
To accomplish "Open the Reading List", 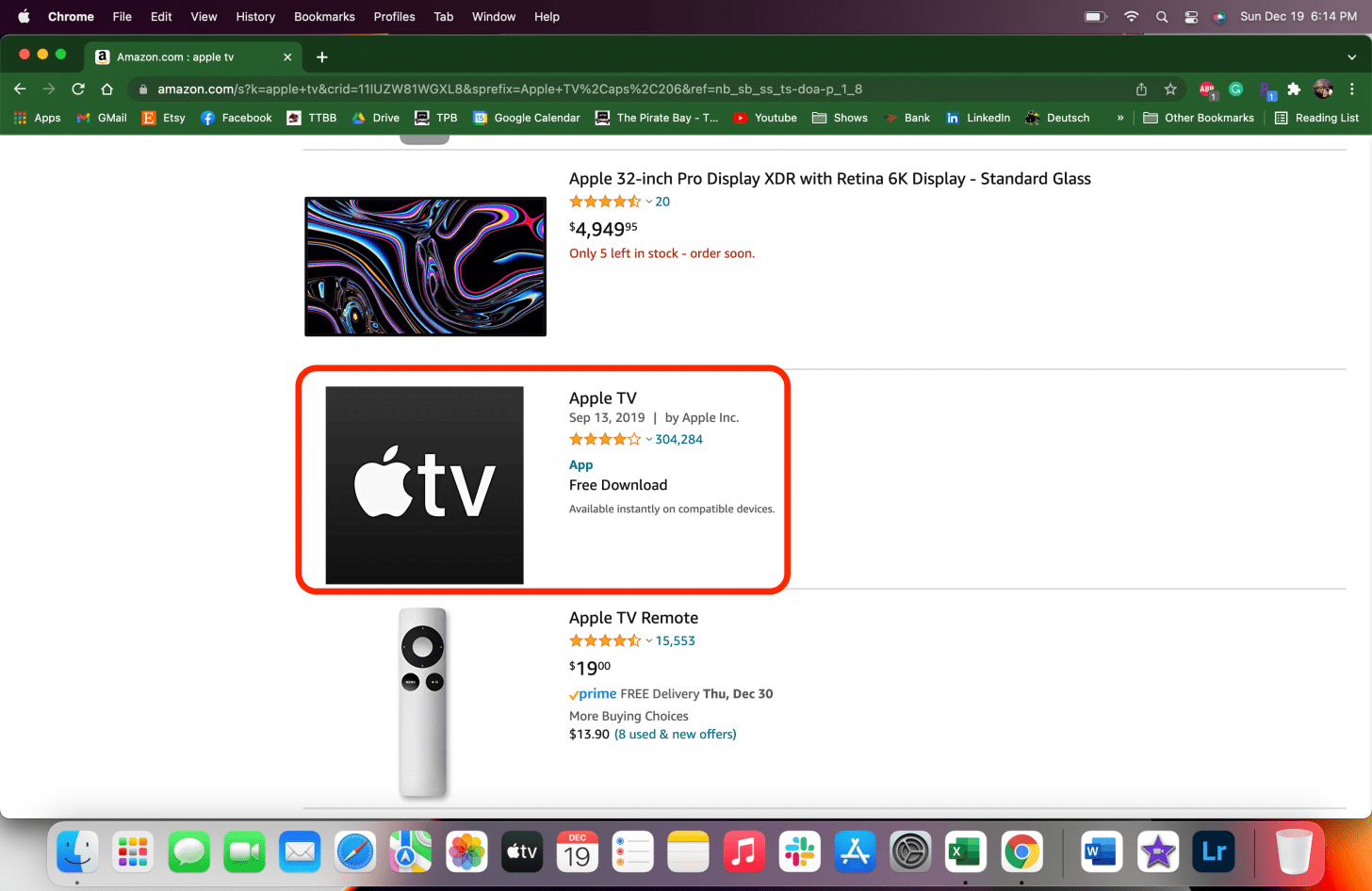I will [1316, 118].
